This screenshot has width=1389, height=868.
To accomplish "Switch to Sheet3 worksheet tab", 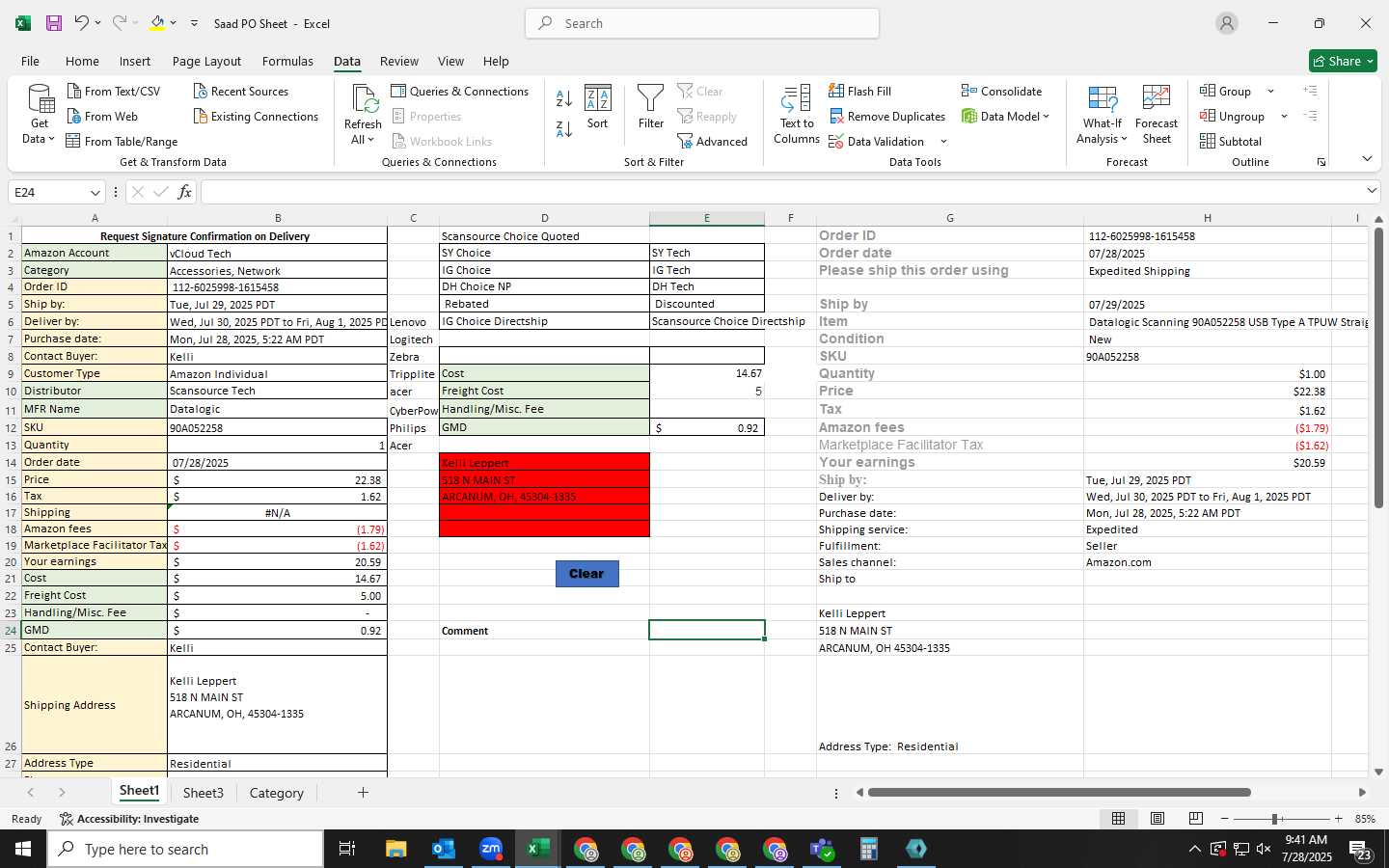I will 204,793.
